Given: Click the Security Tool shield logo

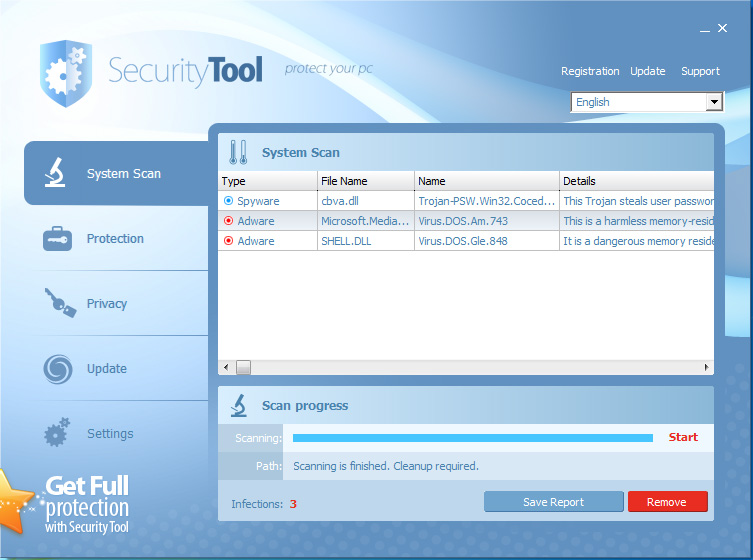Looking at the screenshot, I should tap(66, 73).
